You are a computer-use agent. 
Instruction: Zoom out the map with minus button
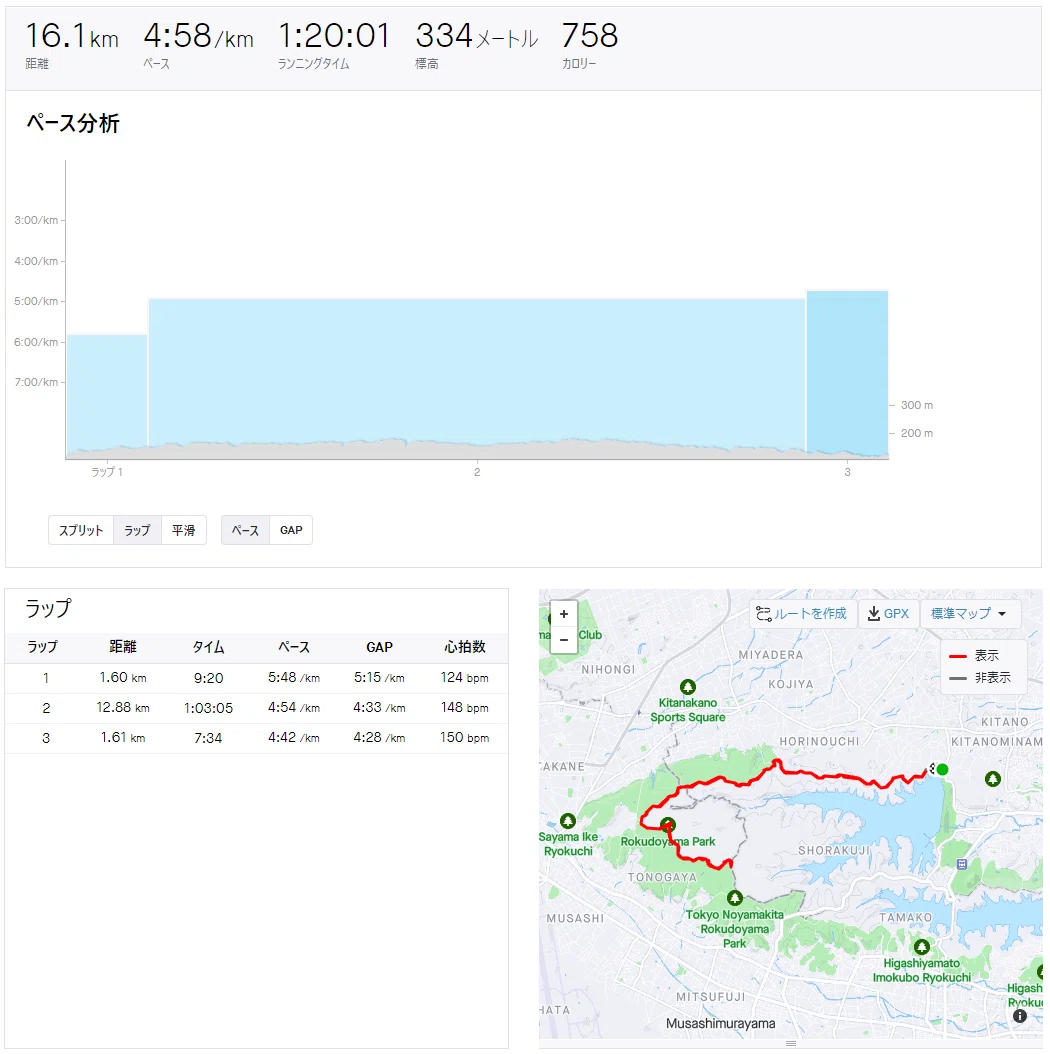(563, 640)
